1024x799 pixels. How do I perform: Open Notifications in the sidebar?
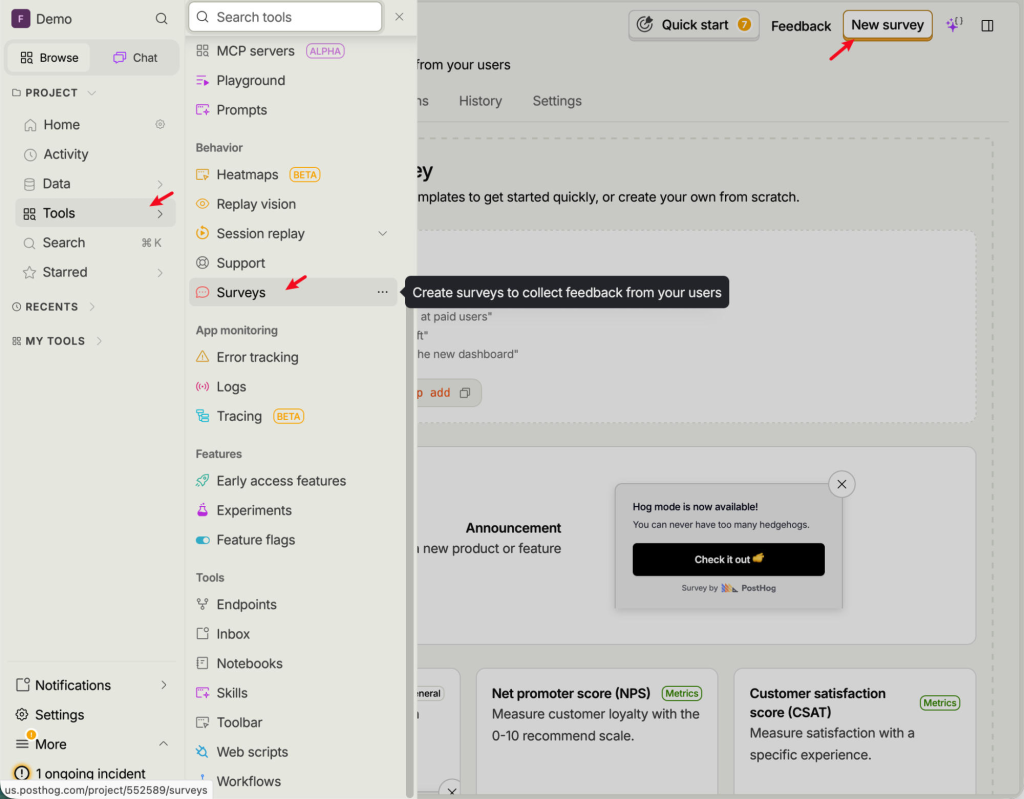click(91, 685)
